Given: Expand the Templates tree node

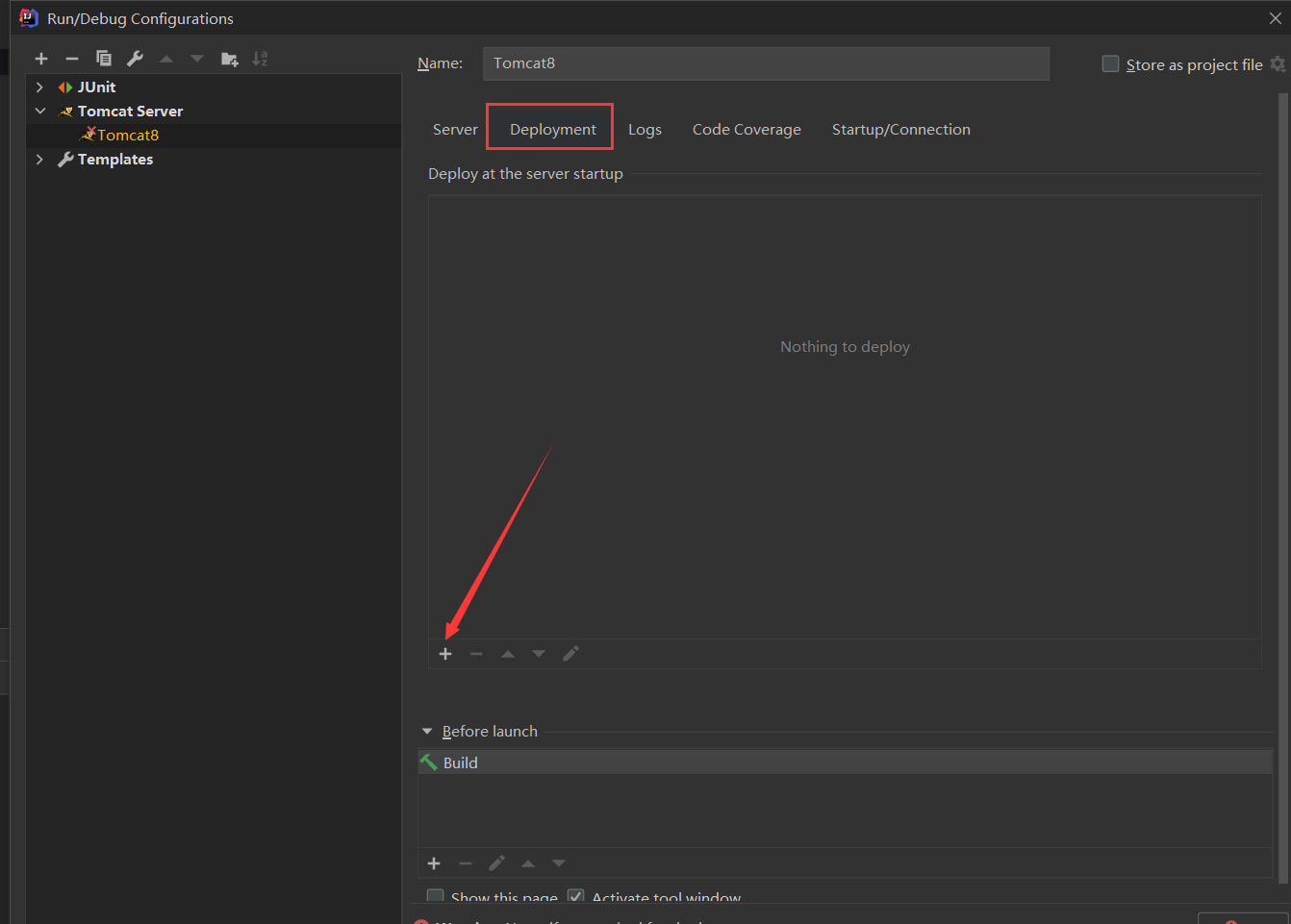Looking at the screenshot, I should (39, 159).
